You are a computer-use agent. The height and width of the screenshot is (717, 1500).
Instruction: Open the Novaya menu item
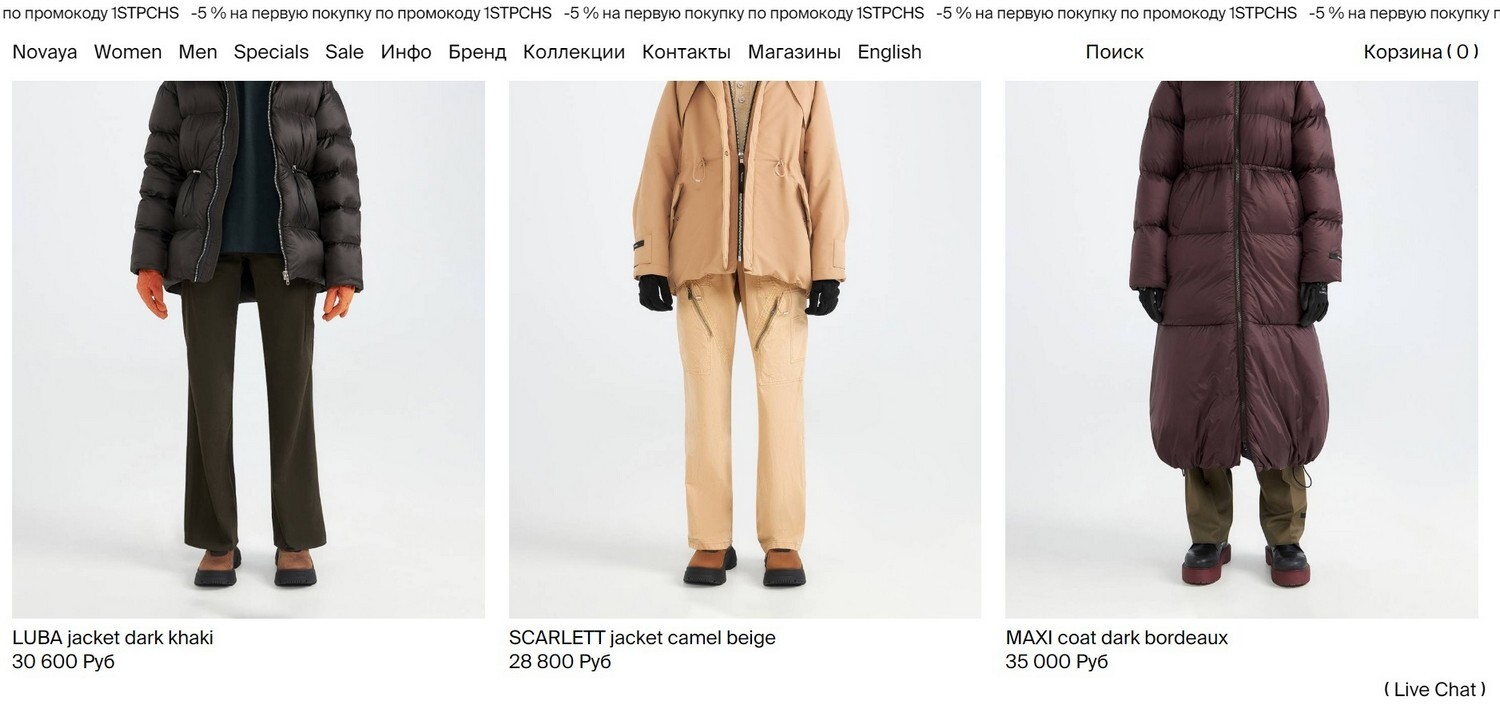click(45, 52)
